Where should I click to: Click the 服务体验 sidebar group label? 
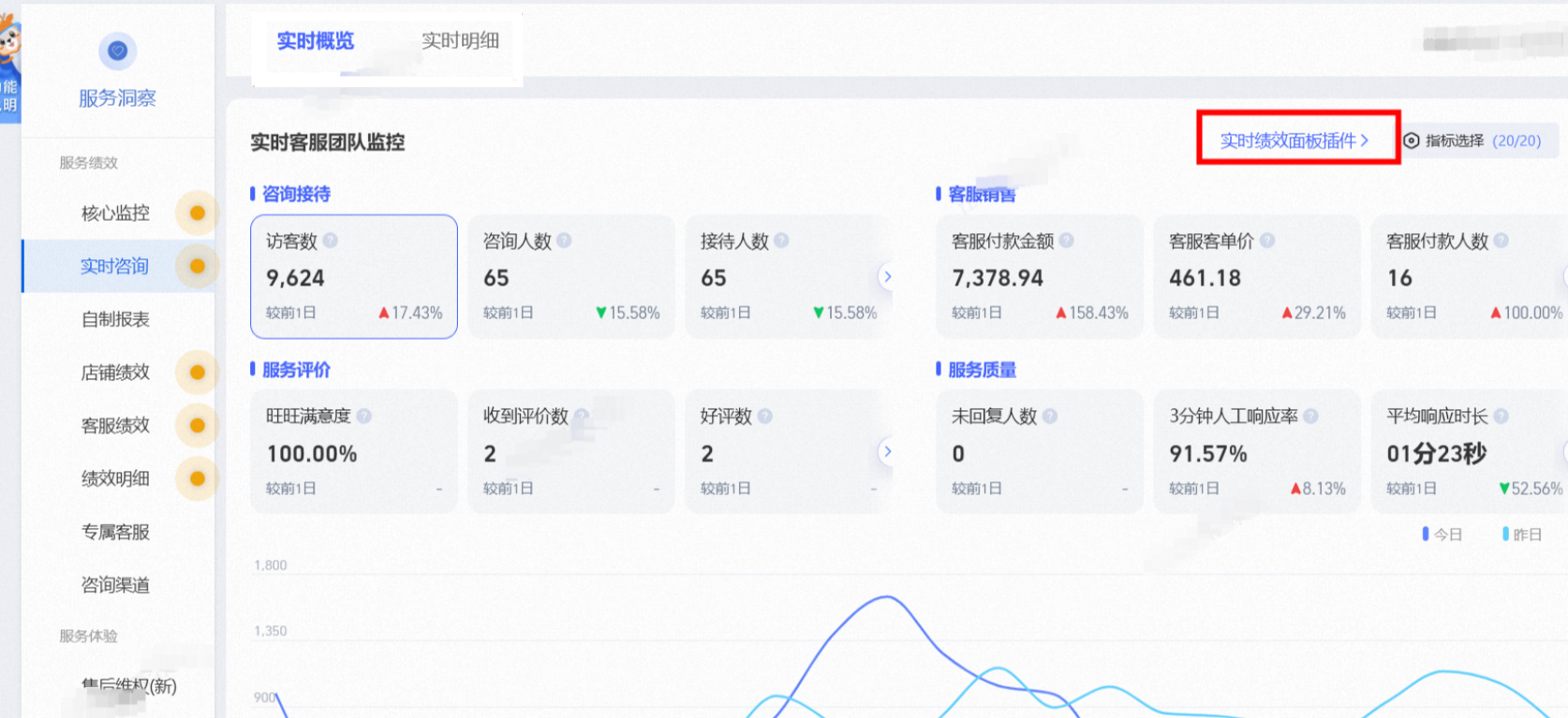tap(89, 637)
